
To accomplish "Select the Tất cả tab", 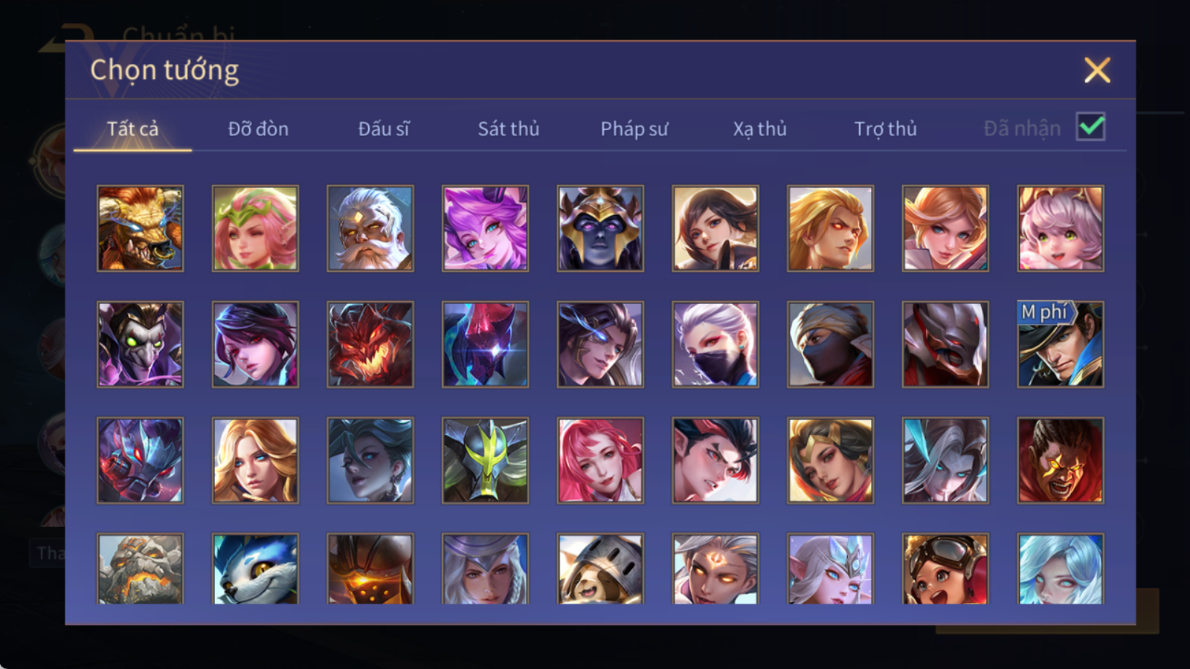I will click(133, 129).
